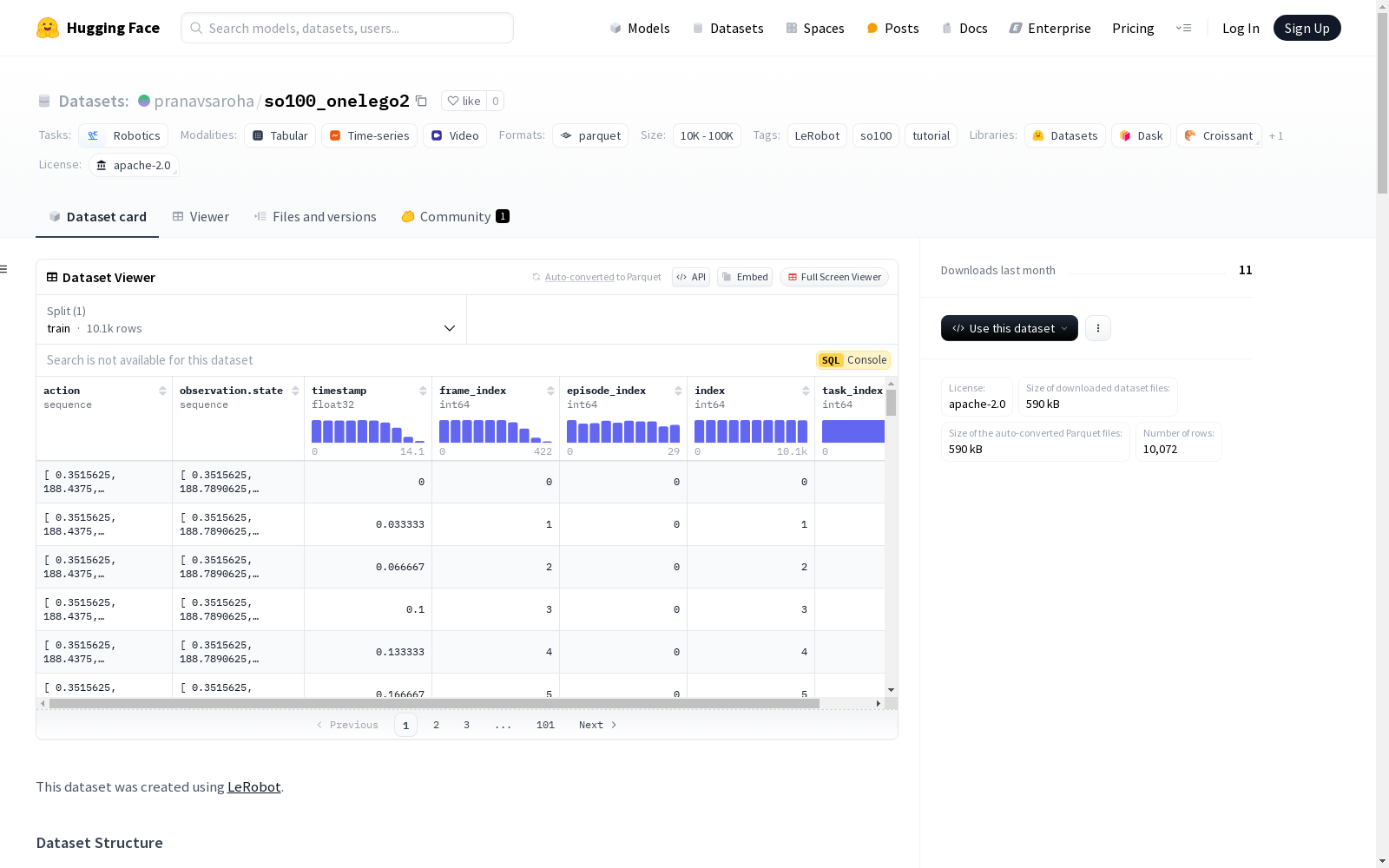Jump to page 101 of the table
Image resolution: width=1389 pixels, height=868 pixels.
[x=545, y=725]
